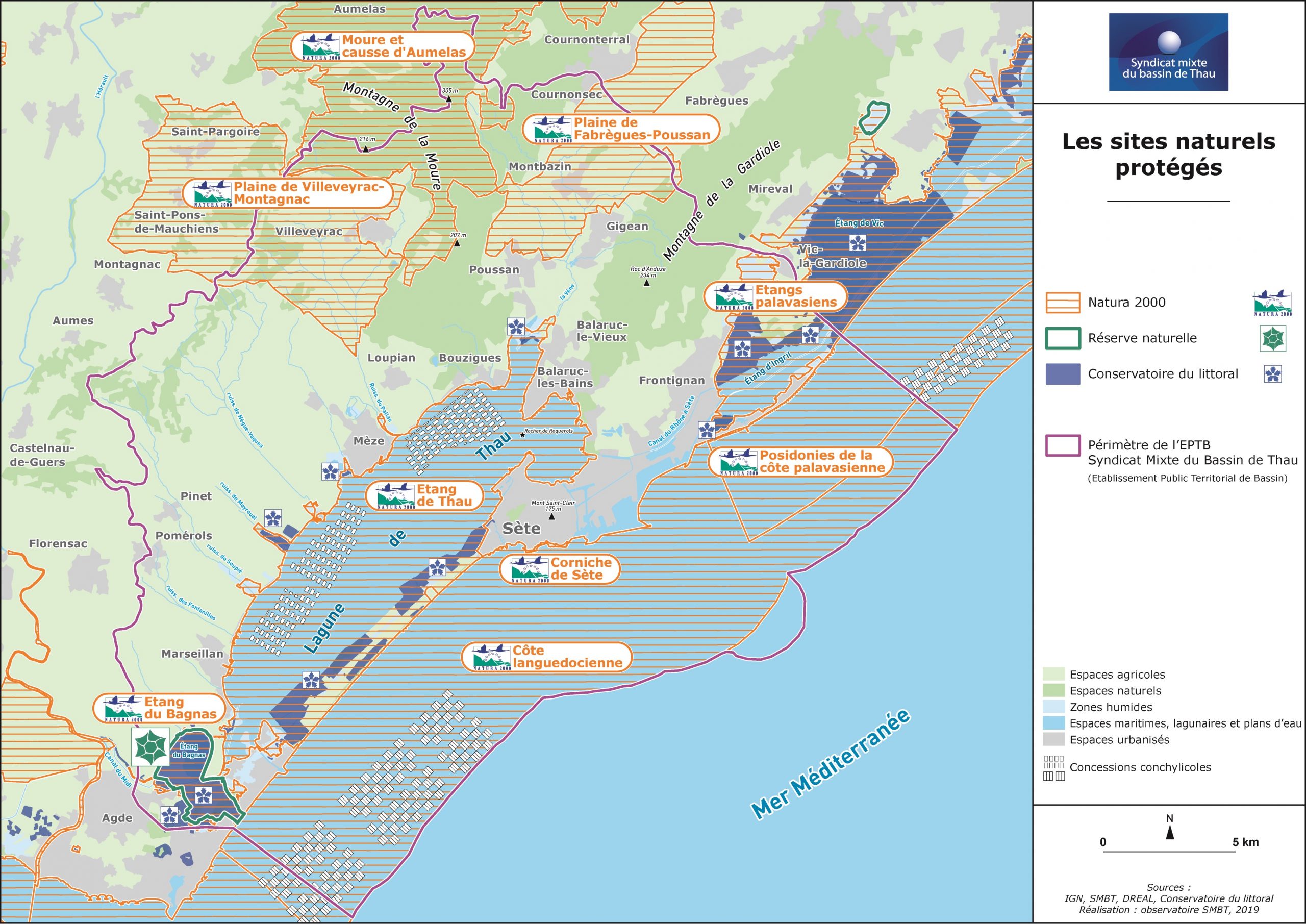
Task: Click the large Réserve naturelle emblem beside Étang du Bagnas
Action: [x=150, y=746]
